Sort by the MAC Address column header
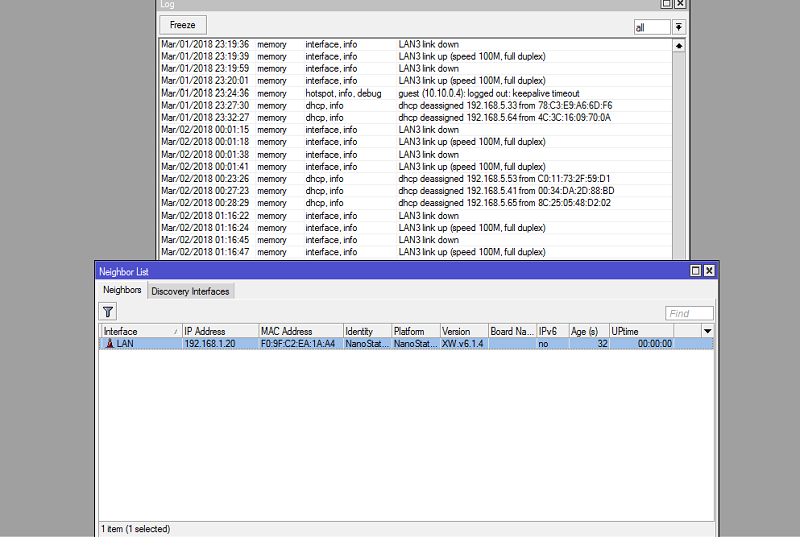This screenshot has height=537, width=800. click(x=298, y=331)
